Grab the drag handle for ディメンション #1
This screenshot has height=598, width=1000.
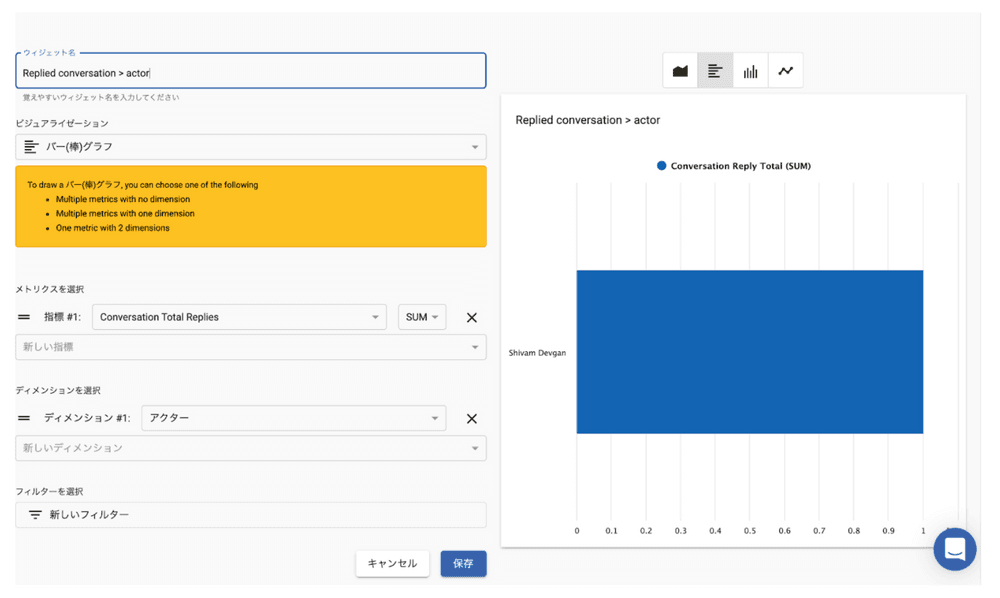pyautogui.click(x=24, y=419)
